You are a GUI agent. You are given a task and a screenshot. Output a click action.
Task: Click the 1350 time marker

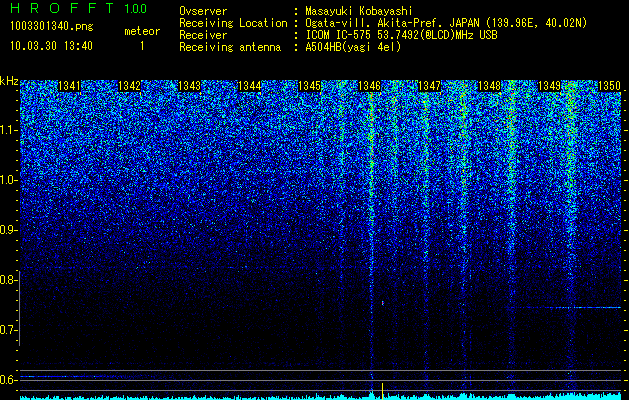click(609, 86)
